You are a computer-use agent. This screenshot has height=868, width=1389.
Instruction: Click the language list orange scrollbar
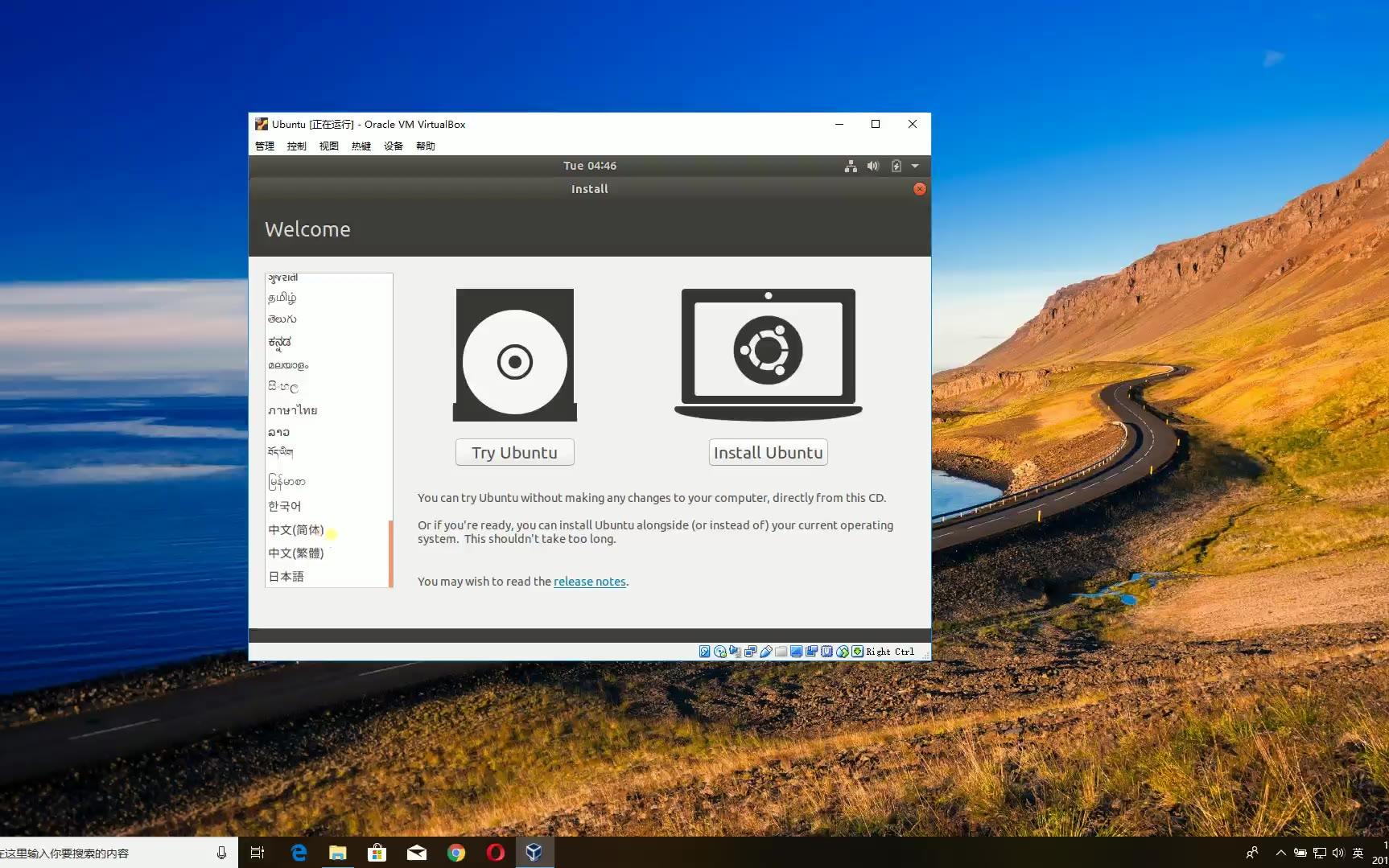(x=391, y=553)
